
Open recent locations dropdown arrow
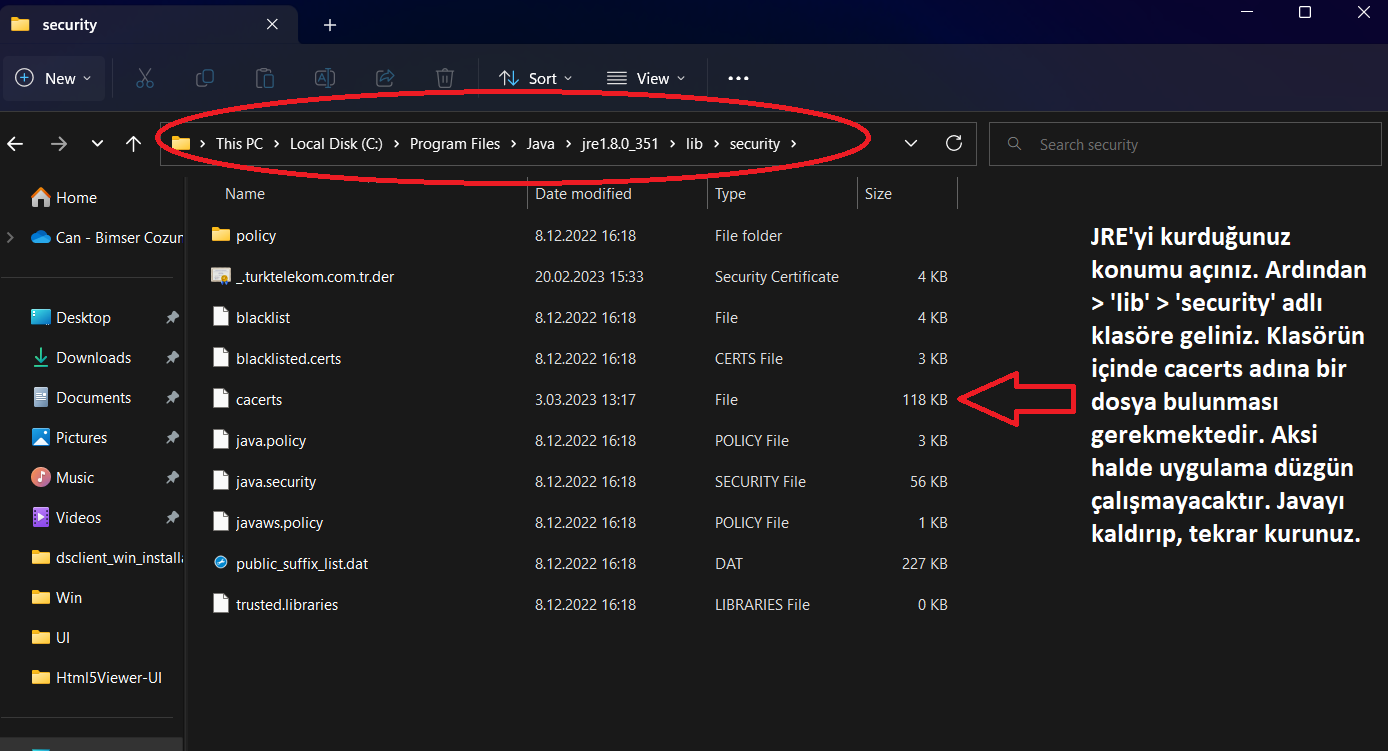coord(97,144)
